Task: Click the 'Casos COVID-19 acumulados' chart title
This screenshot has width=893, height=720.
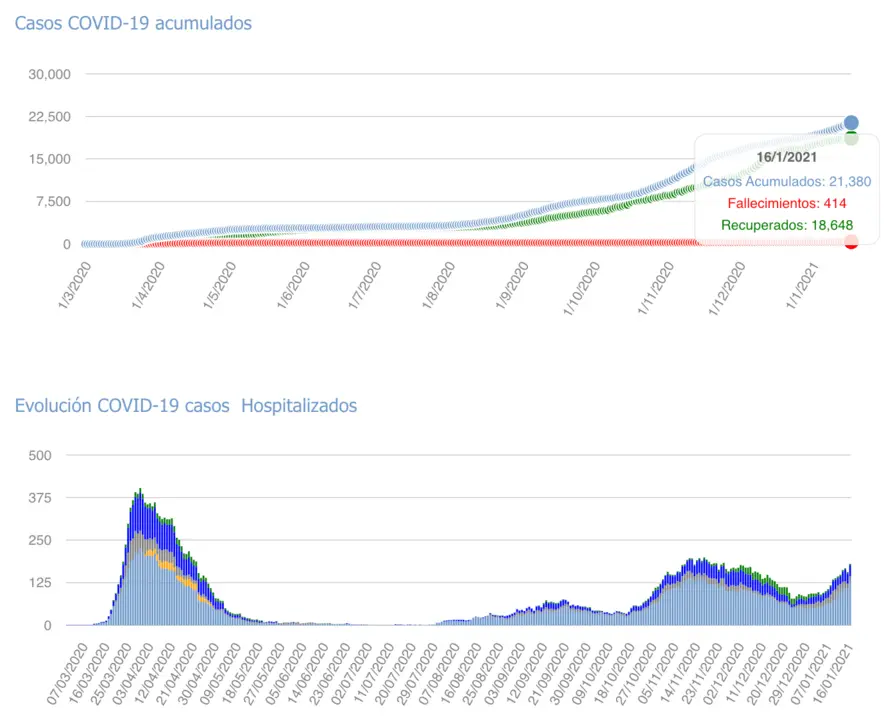Action: click(x=133, y=22)
